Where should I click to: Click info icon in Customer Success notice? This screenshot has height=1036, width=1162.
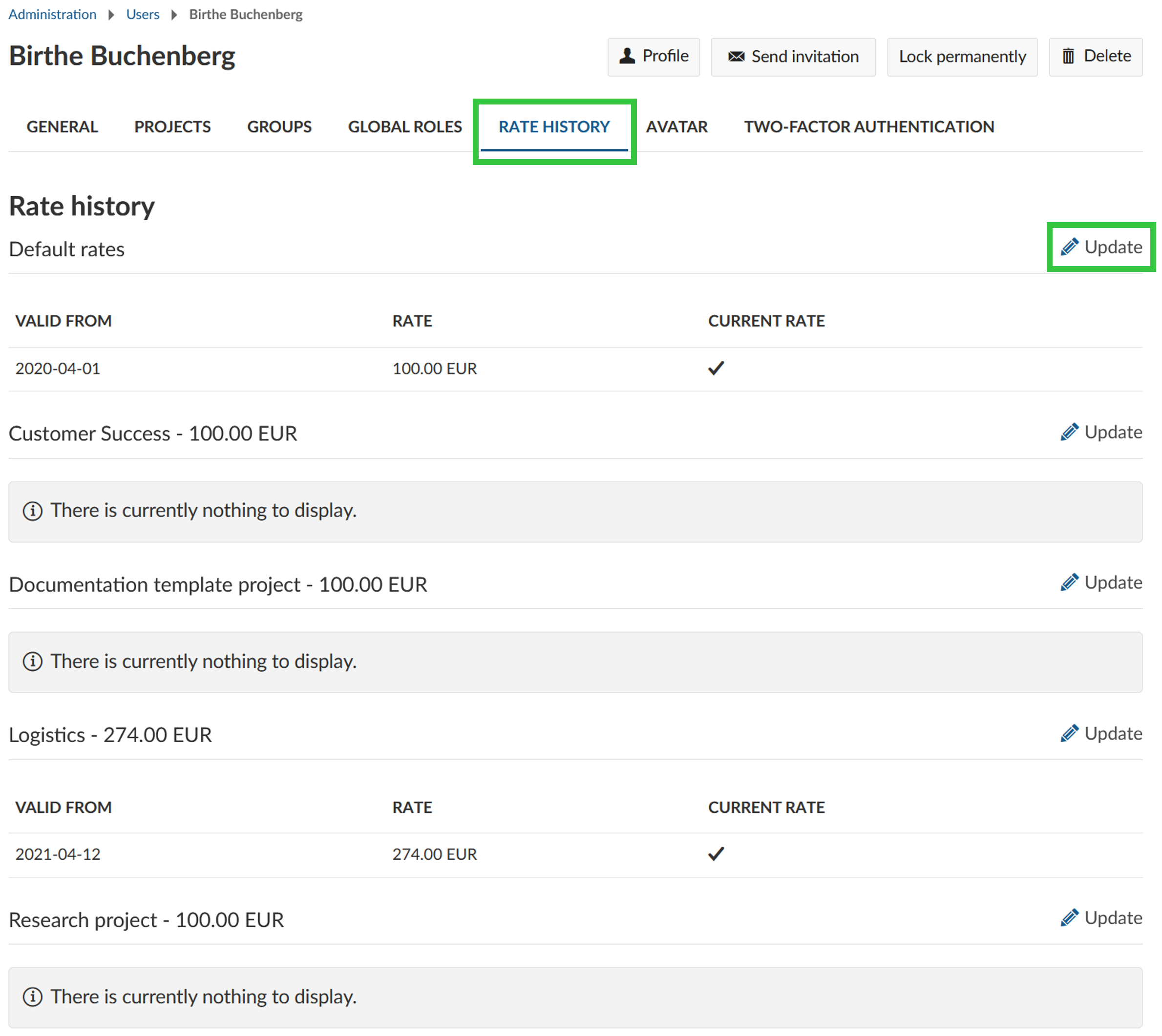(32, 511)
